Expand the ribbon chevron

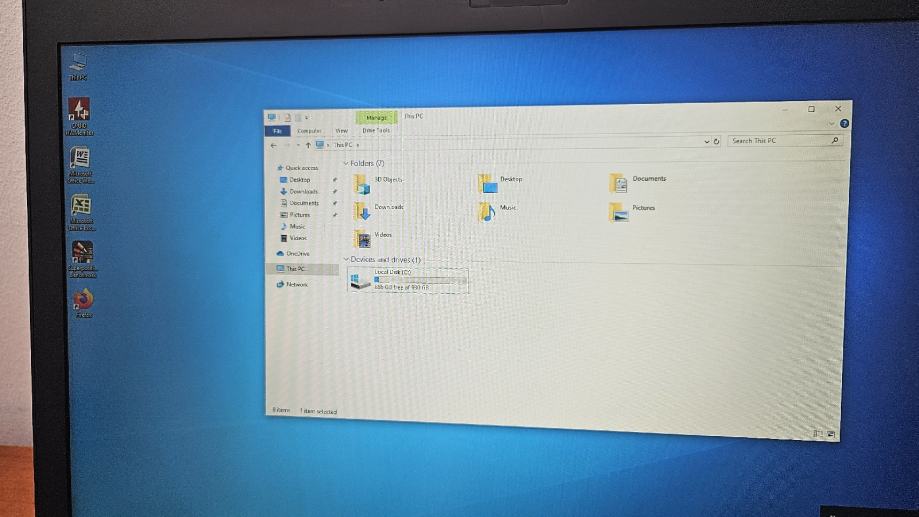click(831, 124)
